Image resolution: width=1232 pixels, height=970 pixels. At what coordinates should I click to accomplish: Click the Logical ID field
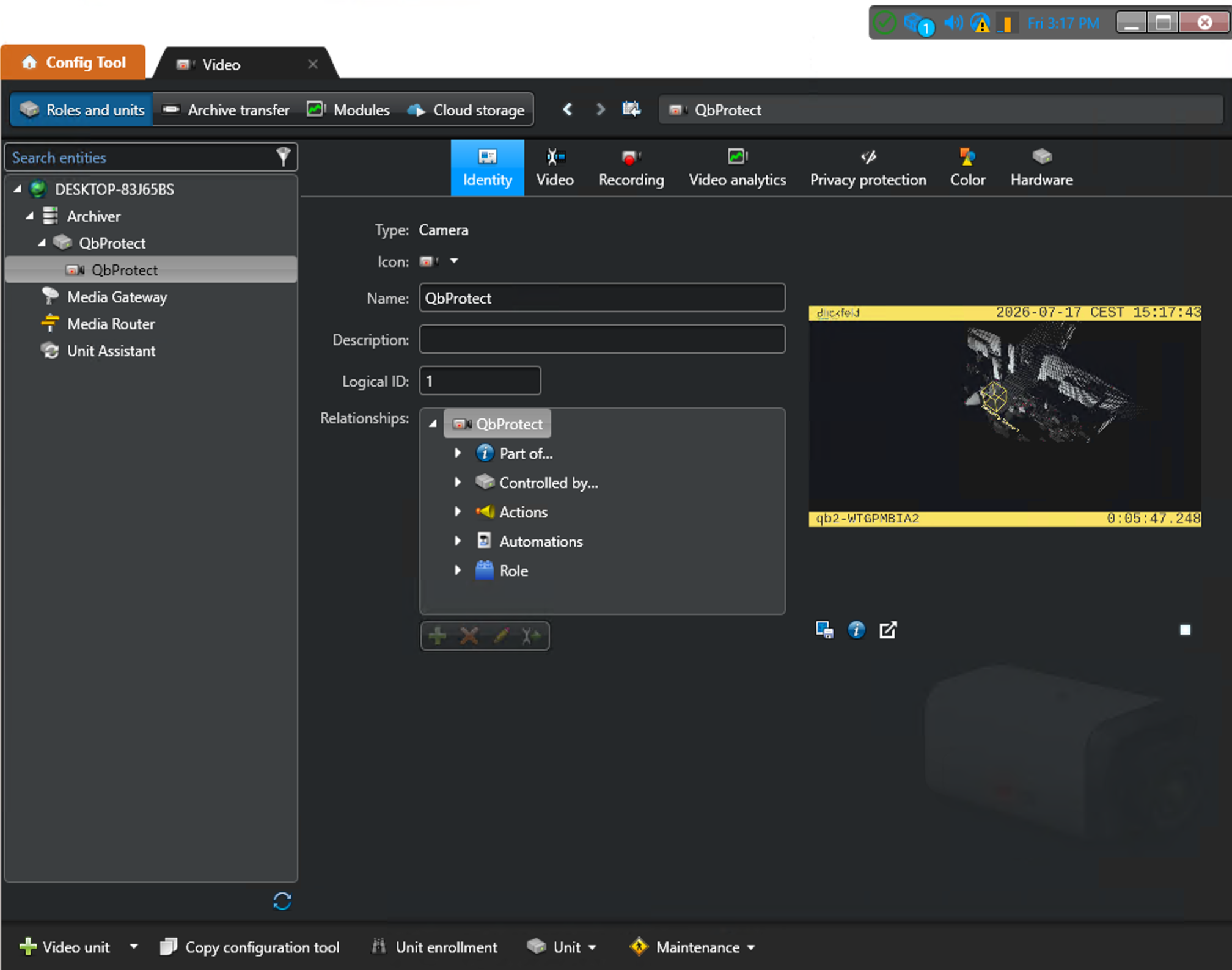480,381
